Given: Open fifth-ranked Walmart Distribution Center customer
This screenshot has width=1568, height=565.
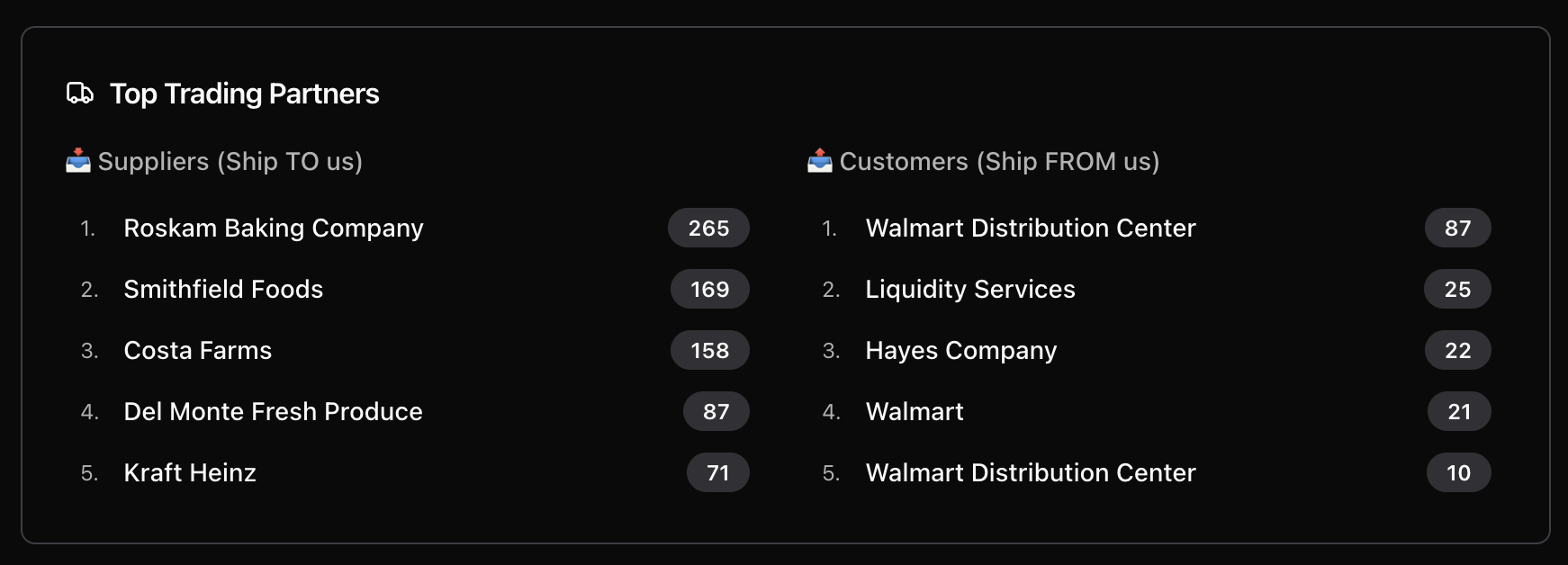Looking at the screenshot, I should click(1030, 473).
